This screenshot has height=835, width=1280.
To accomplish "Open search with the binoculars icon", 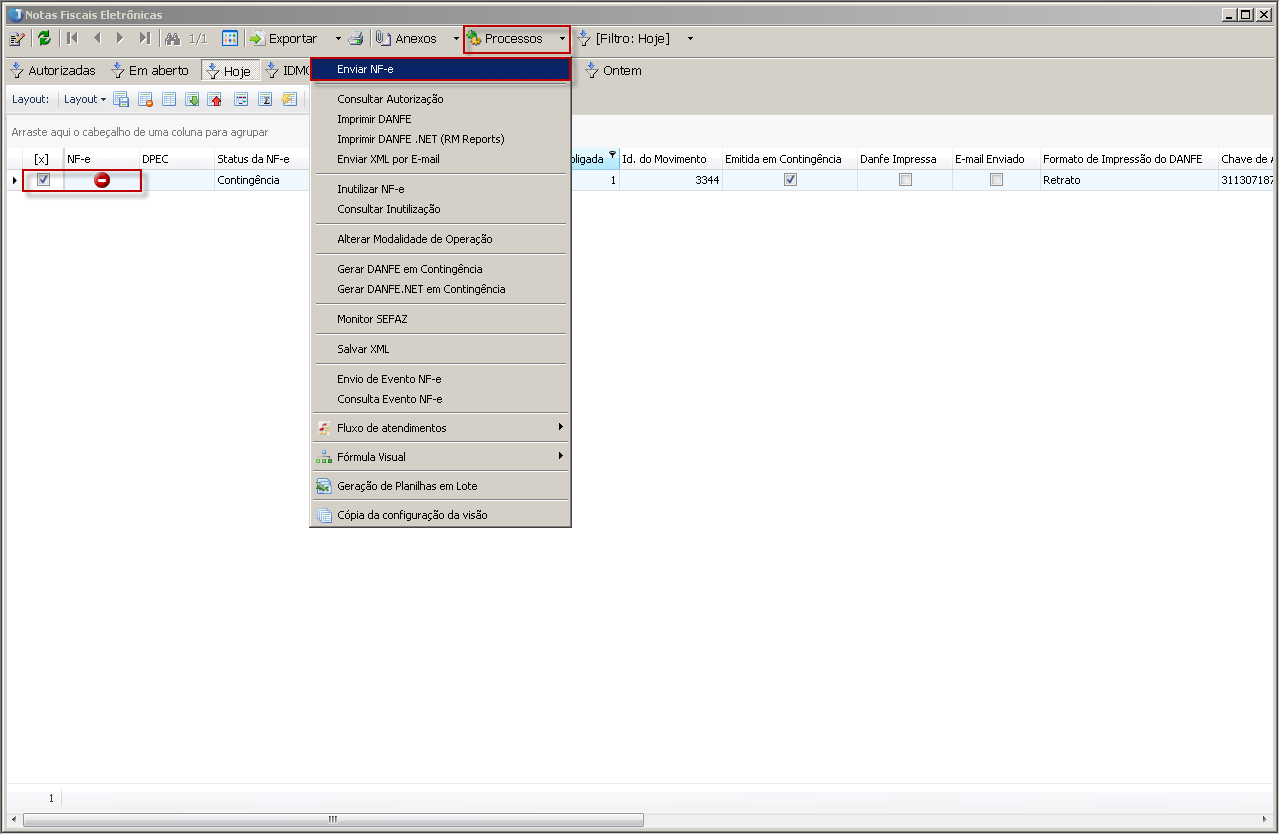I will click(173, 39).
